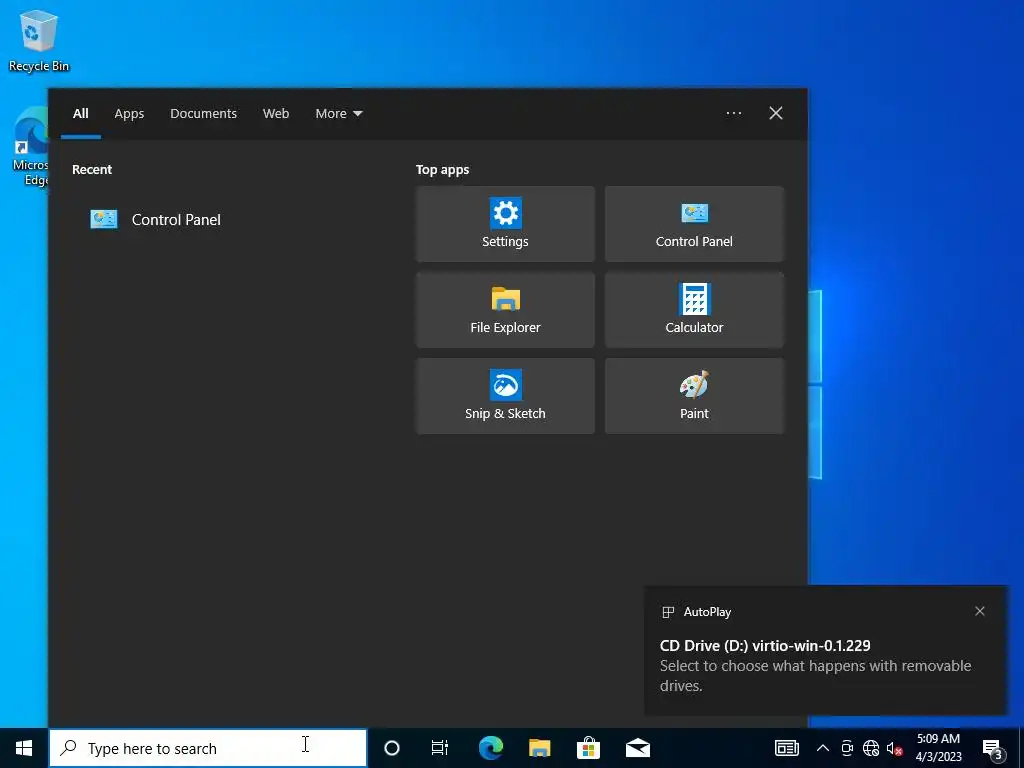
Task: Open Cortana from the taskbar
Action: pyautogui.click(x=391, y=748)
